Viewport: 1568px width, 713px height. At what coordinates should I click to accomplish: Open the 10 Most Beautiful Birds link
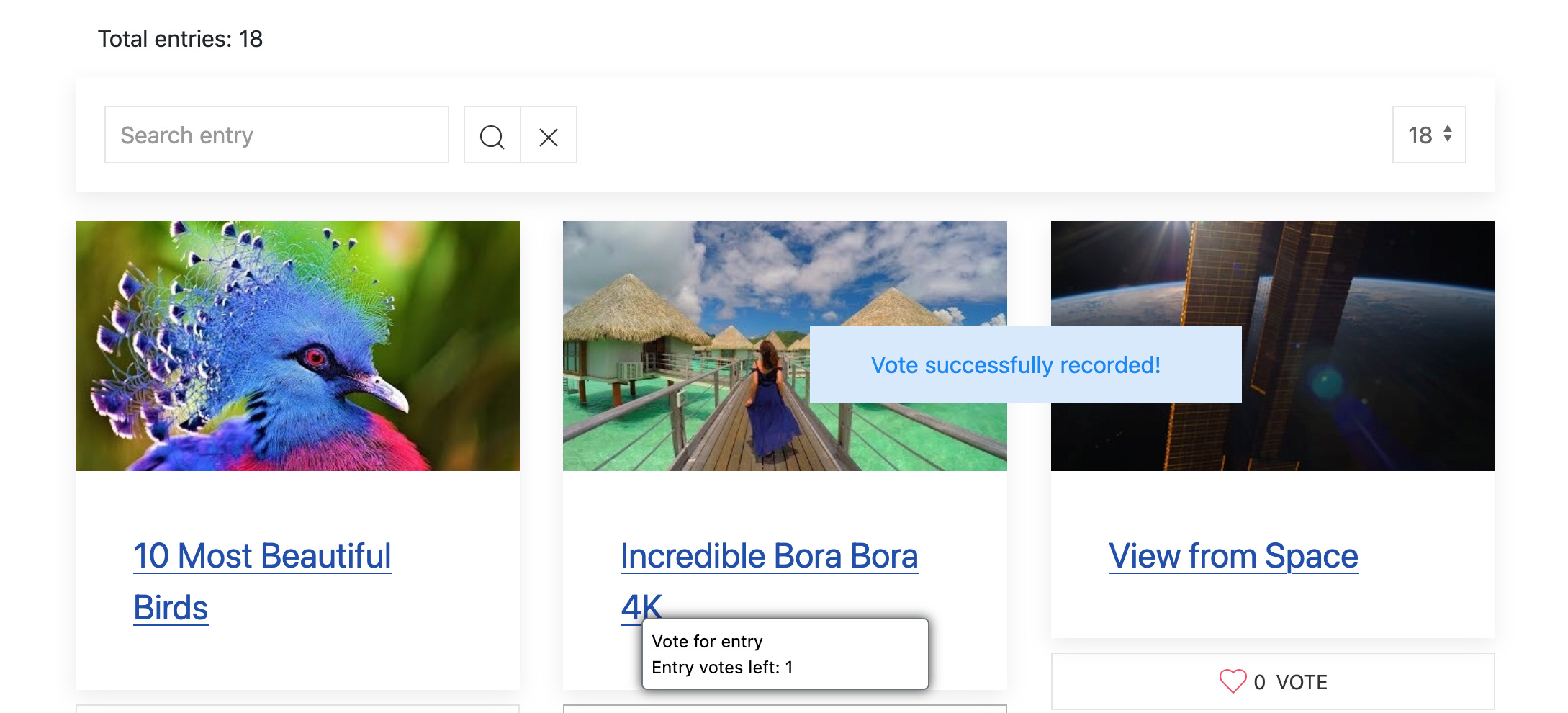pyautogui.click(x=262, y=582)
